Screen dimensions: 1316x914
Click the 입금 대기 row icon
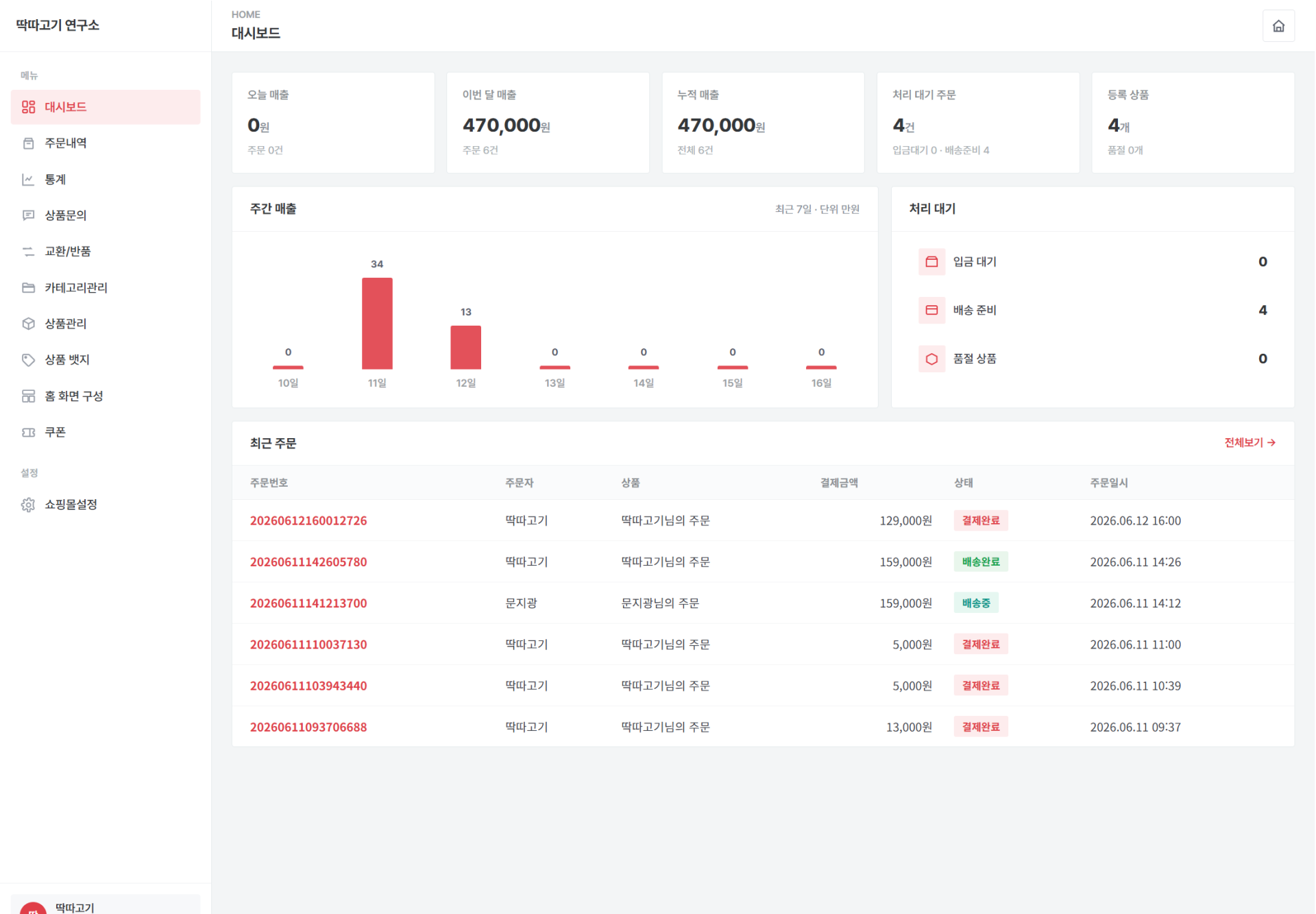click(931, 262)
